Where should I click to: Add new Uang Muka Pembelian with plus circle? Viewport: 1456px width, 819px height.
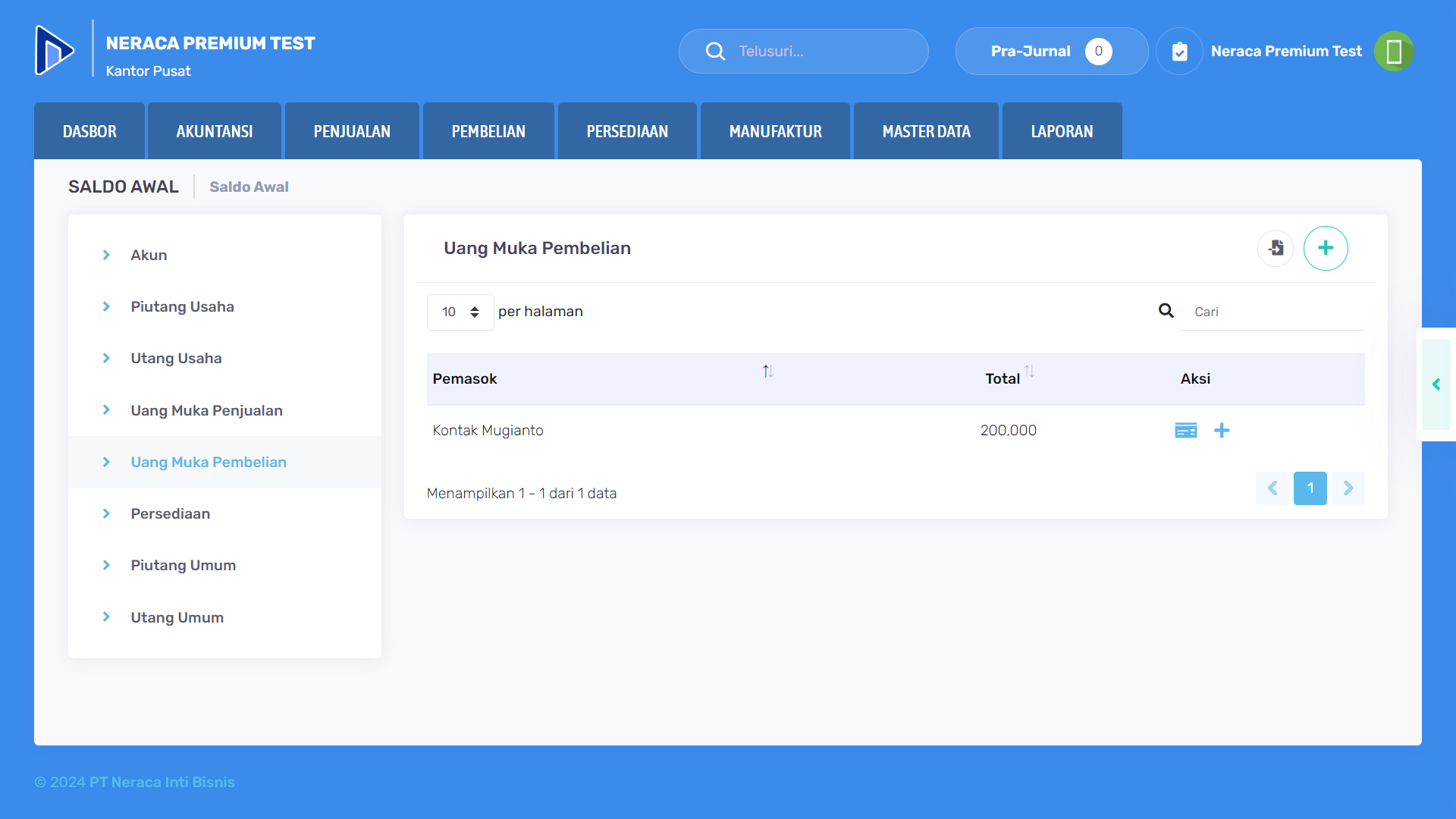coord(1326,248)
